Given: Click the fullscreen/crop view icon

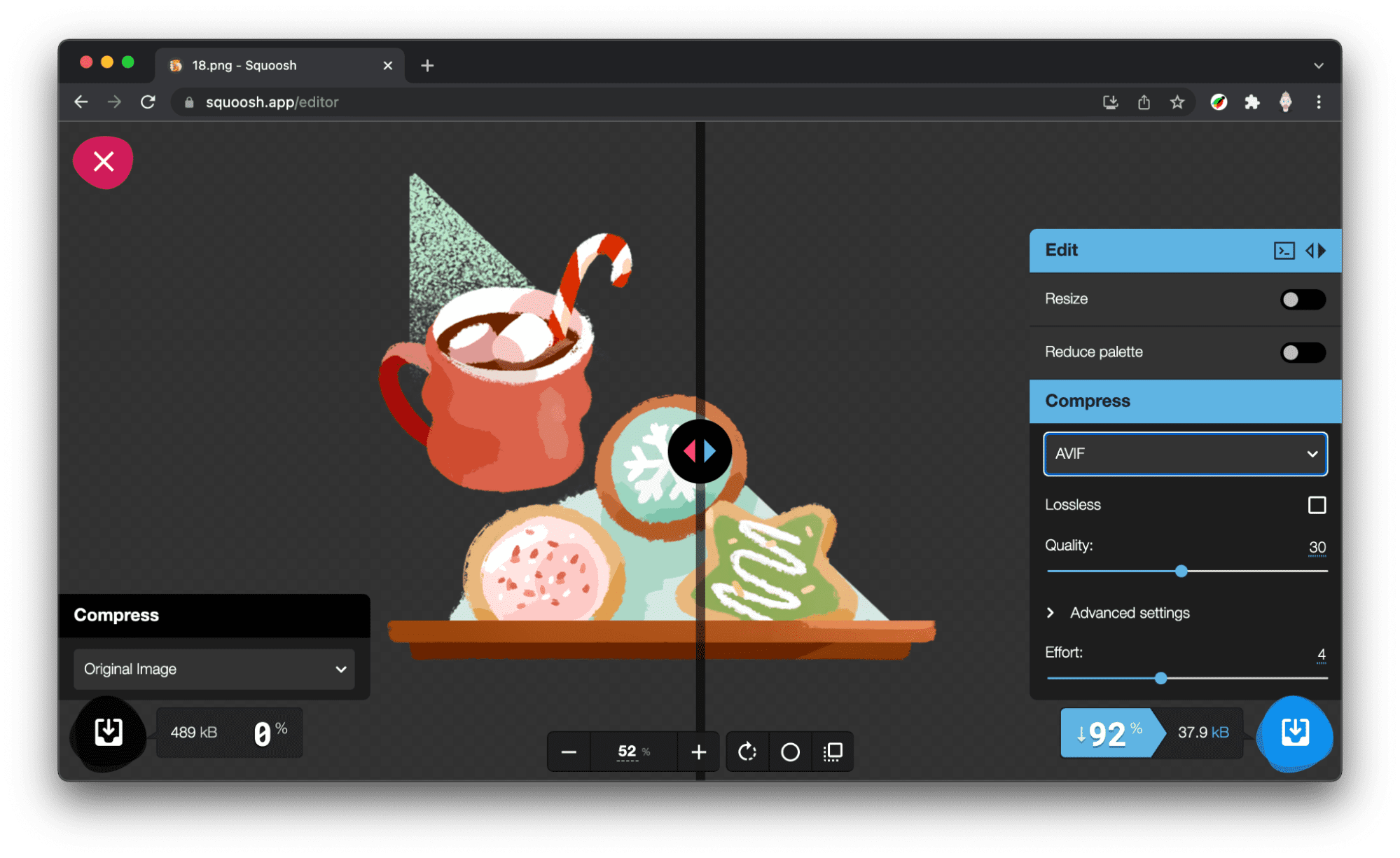Looking at the screenshot, I should pyautogui.click(x=831, y=751).
